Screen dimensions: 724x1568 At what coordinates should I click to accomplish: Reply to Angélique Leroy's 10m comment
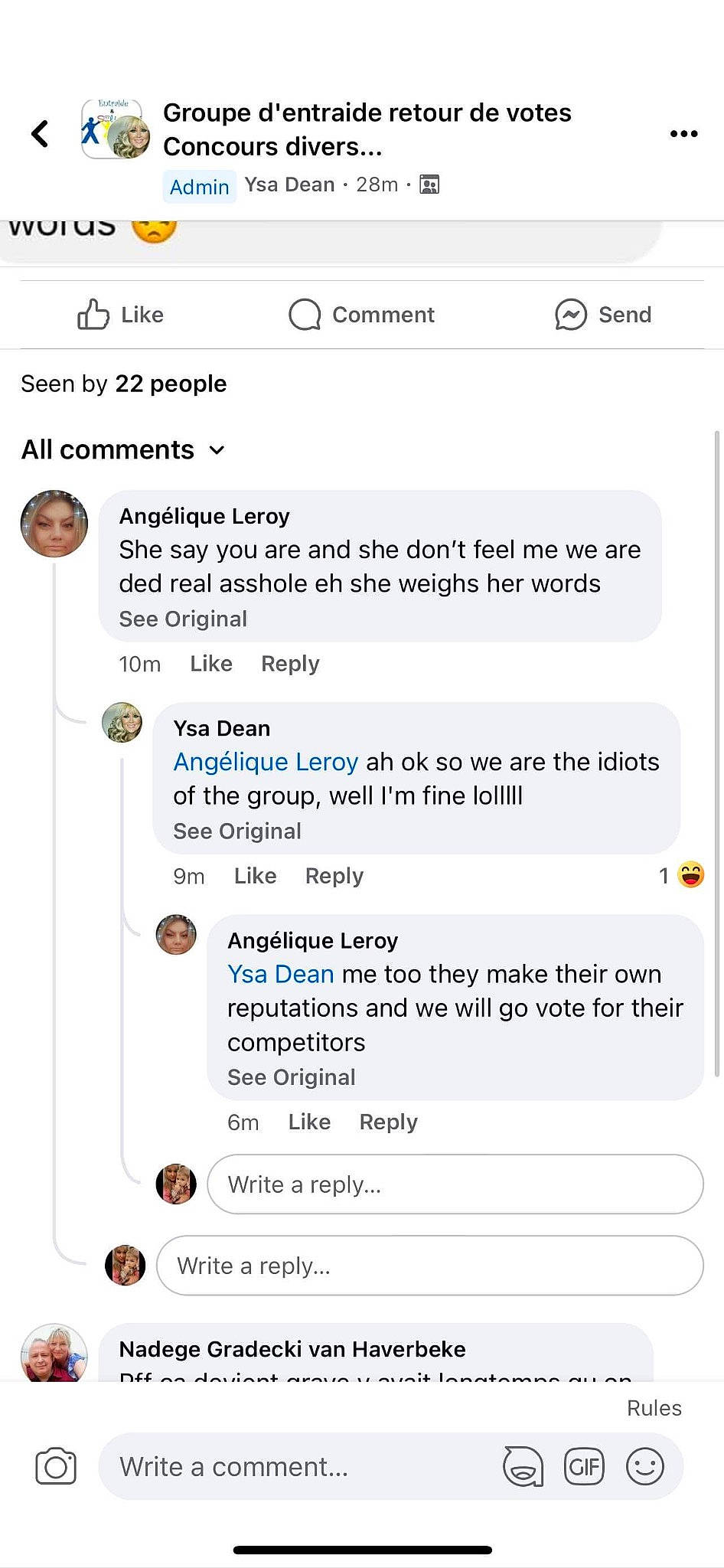[x=290, y=664]
